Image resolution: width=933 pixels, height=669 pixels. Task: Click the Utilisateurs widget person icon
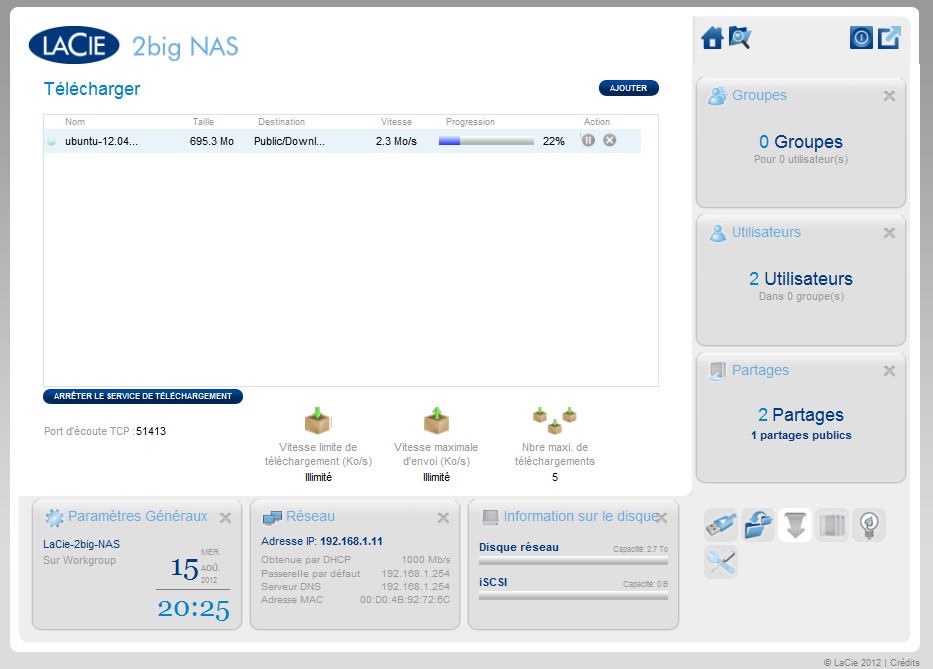click(x=718, y=233)
